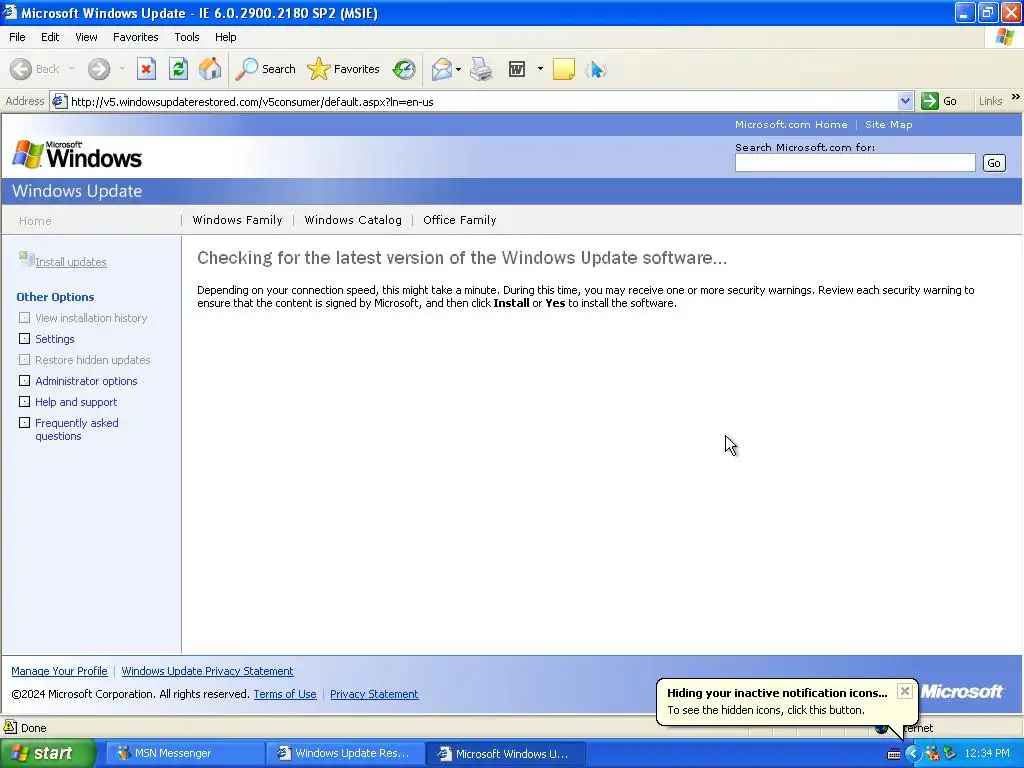Click the Search Microsoft.com text box
The height and width of the screenshot is (768, 1024).
pyautogui.click(x=855, y=163)
